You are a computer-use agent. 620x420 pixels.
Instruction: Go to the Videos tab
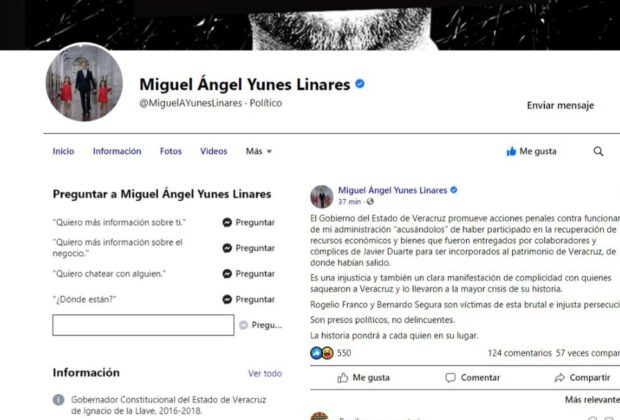[214, 151]
